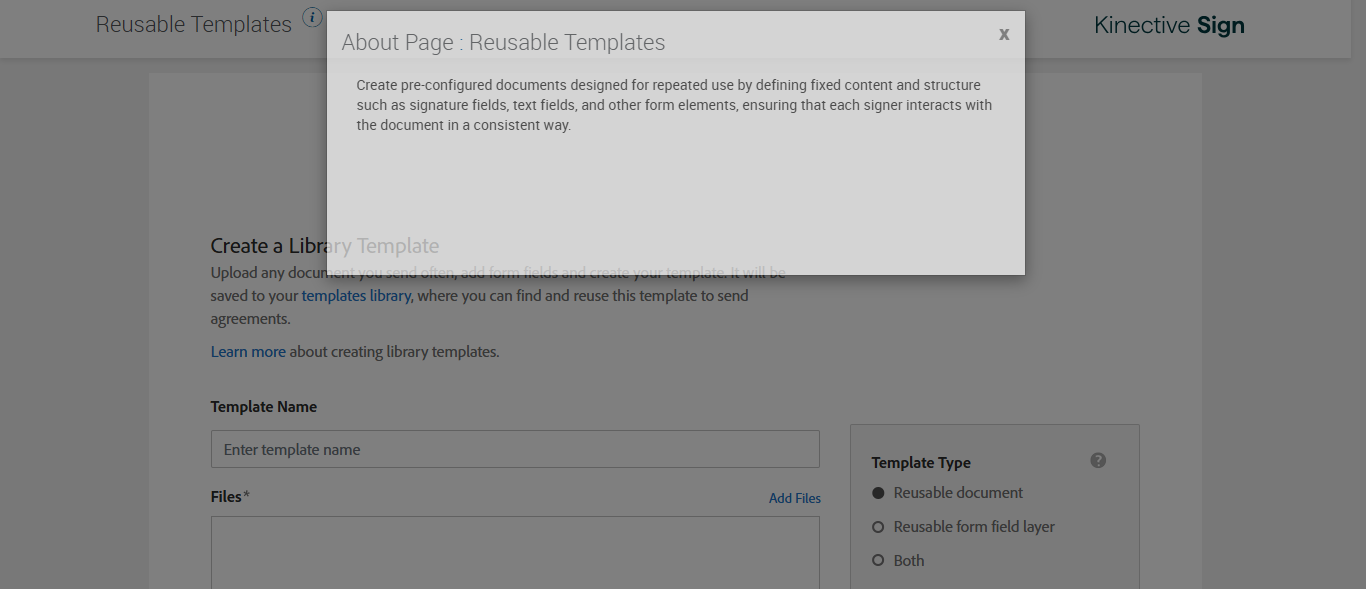Select the Both template type radio
The width and height of the screenshot is (1366, 589).
(x=879, y=561)
